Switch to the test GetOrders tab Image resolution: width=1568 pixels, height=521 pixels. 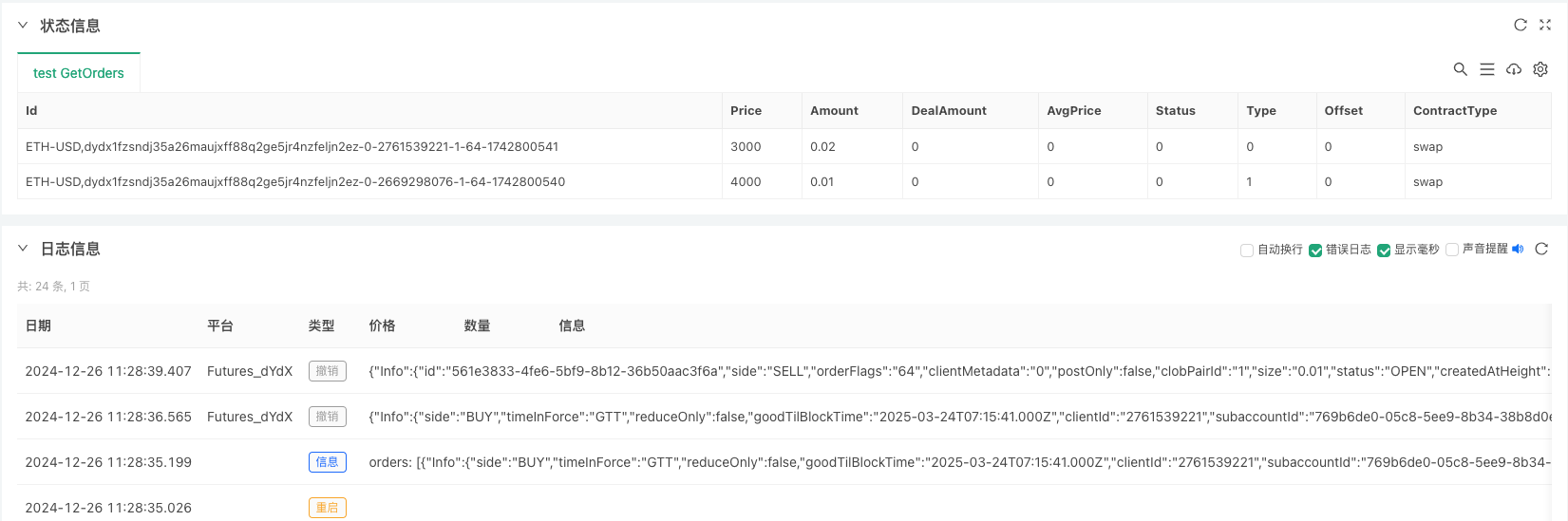(79, 73)
